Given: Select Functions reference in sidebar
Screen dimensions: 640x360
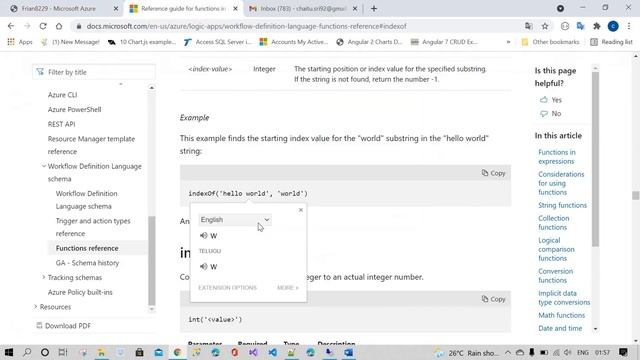Looking at the screenshot, I should point(87,248).
